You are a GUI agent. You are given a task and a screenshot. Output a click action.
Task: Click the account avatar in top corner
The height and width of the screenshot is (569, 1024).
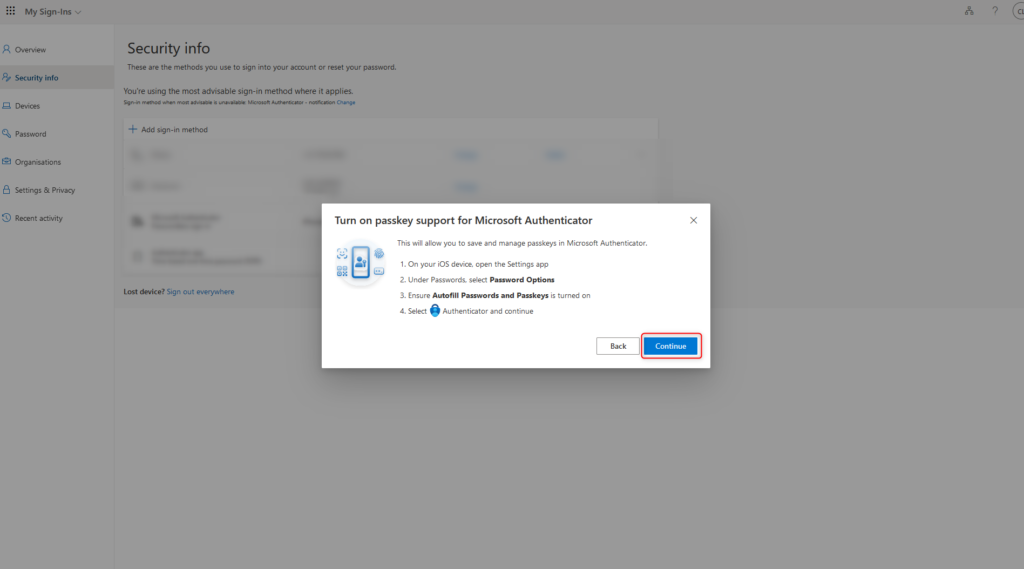click(x=1018, y=11)
